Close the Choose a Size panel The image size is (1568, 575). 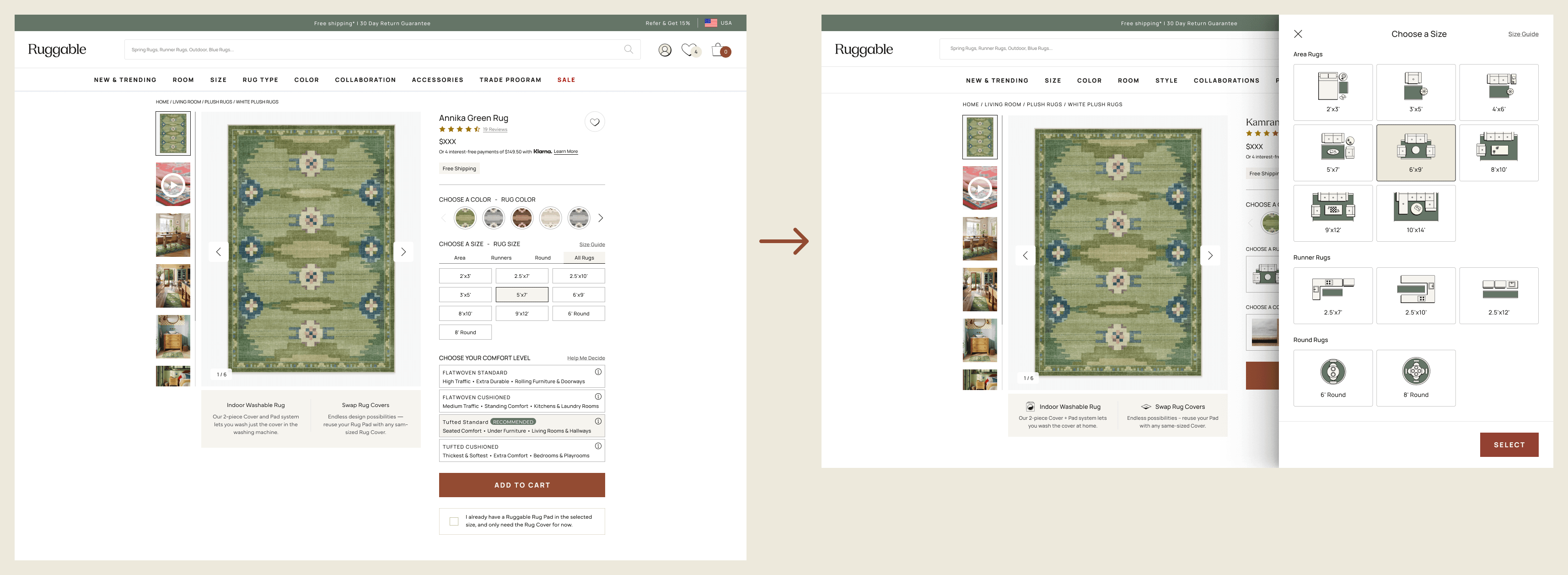coord(1298,34)
